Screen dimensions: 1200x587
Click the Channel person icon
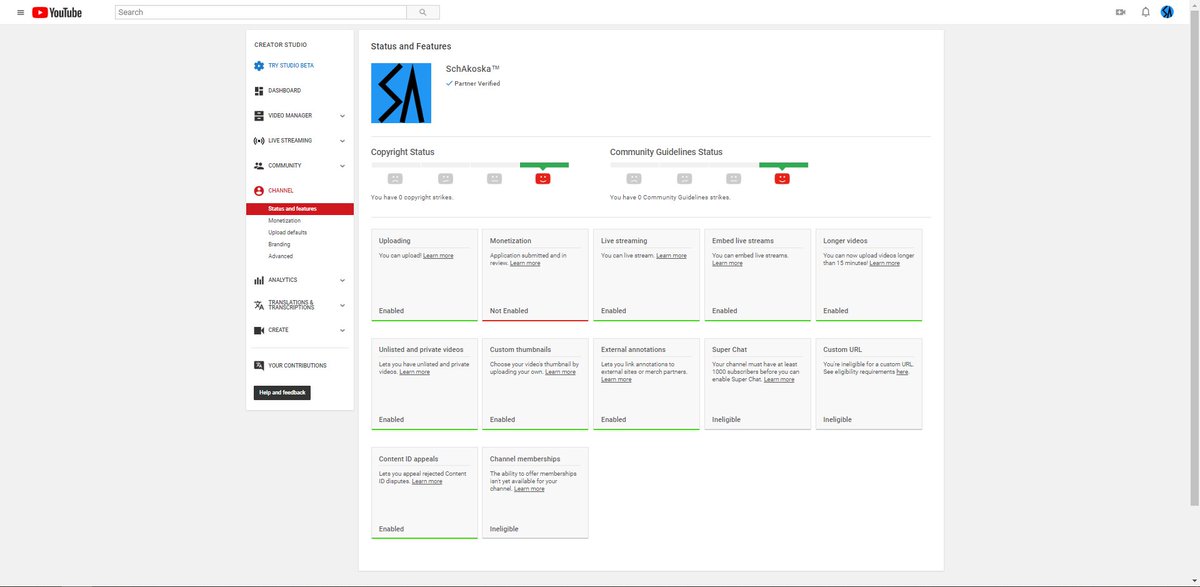[x=259, y=190]
